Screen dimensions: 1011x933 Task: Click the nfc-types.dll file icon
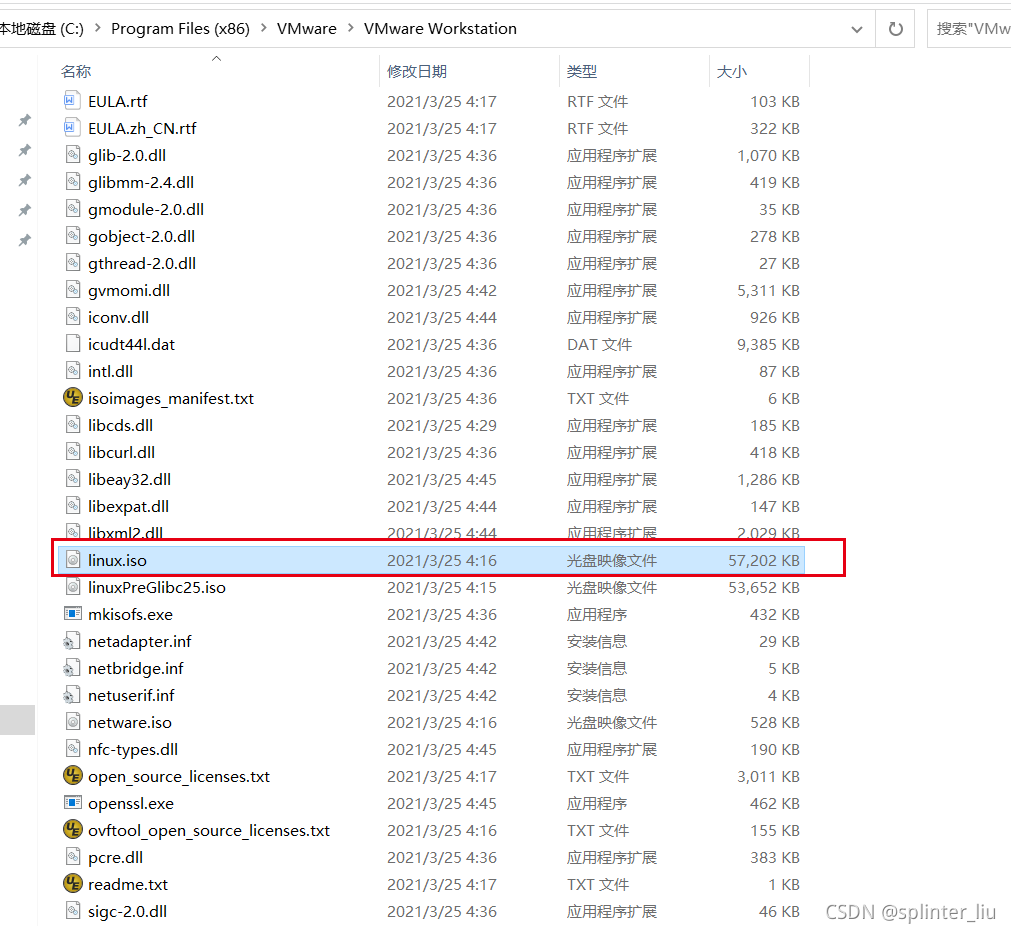[73, 749]
